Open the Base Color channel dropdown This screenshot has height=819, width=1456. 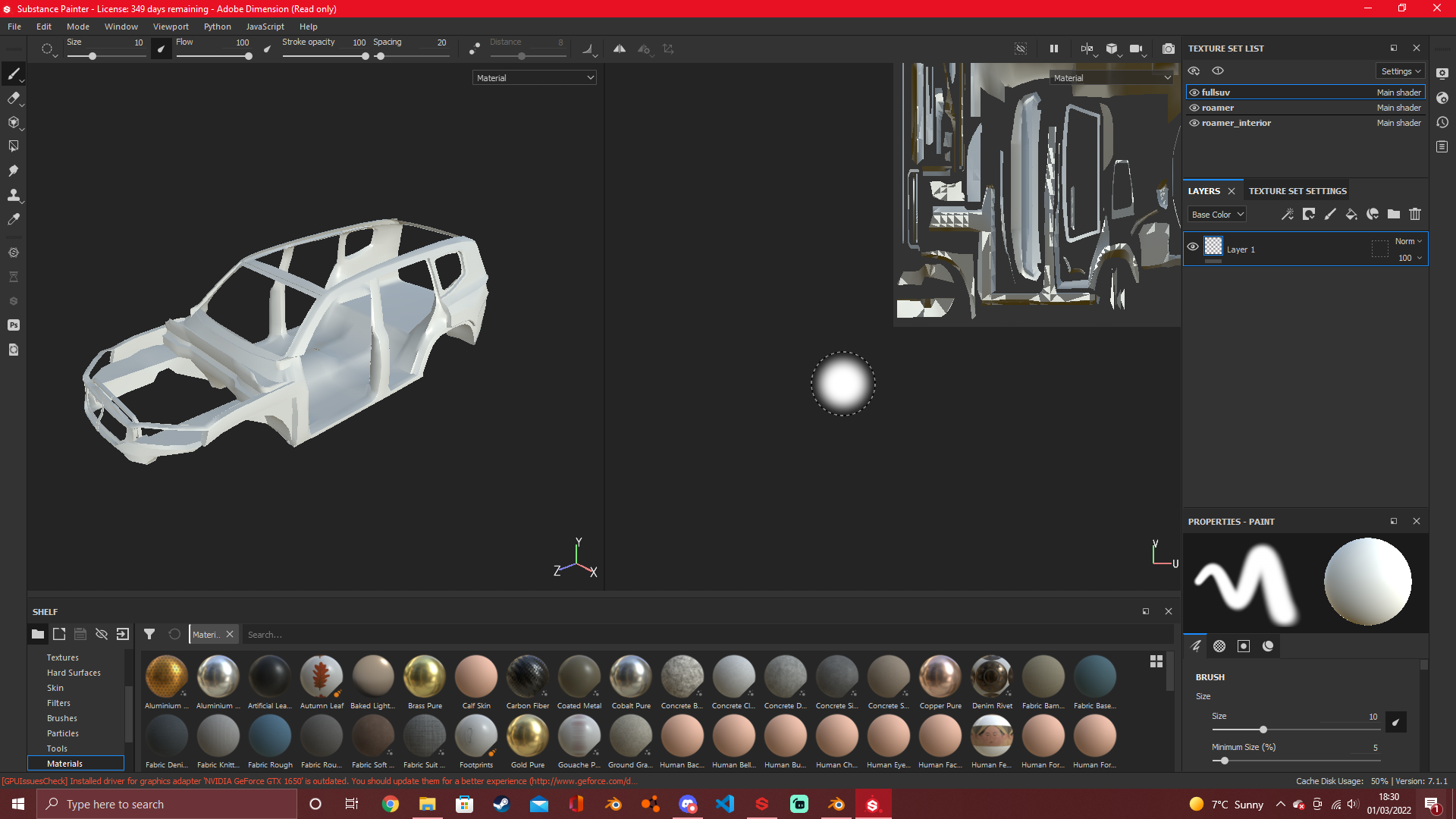tap(1216, 215)
